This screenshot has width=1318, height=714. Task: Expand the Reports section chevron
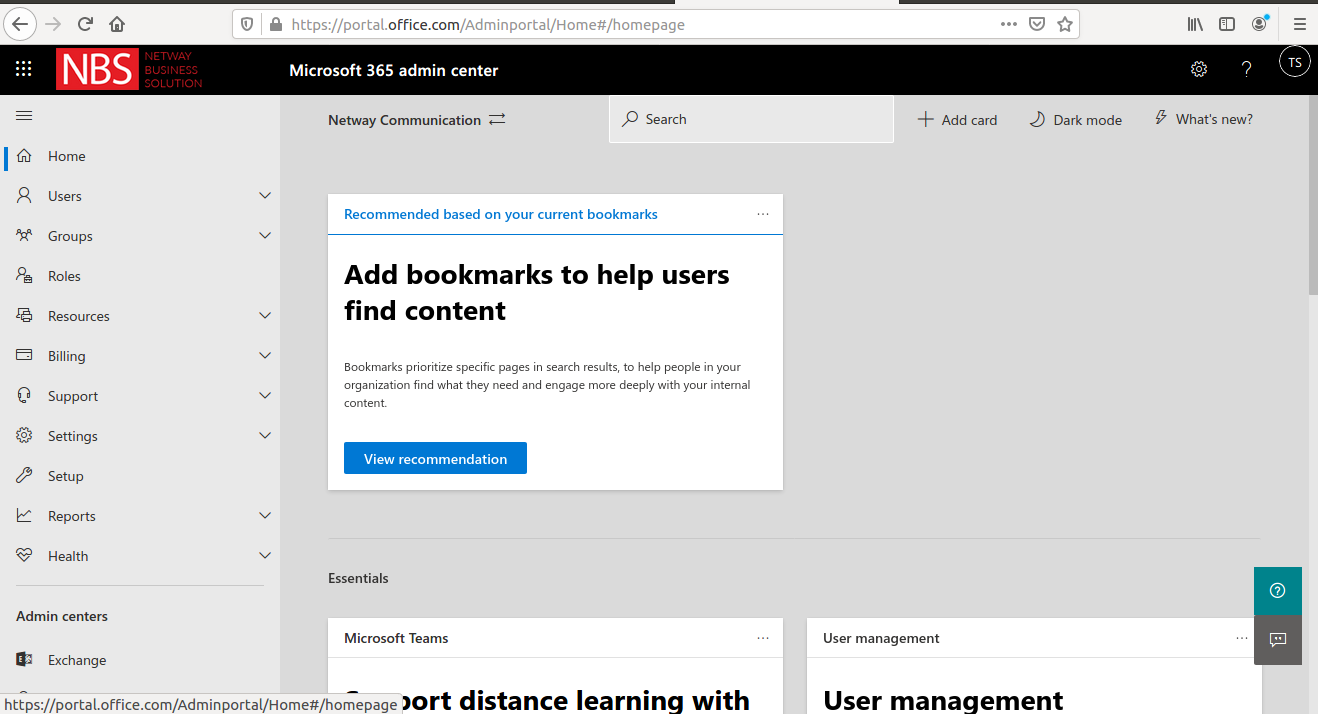click(265, 516)
